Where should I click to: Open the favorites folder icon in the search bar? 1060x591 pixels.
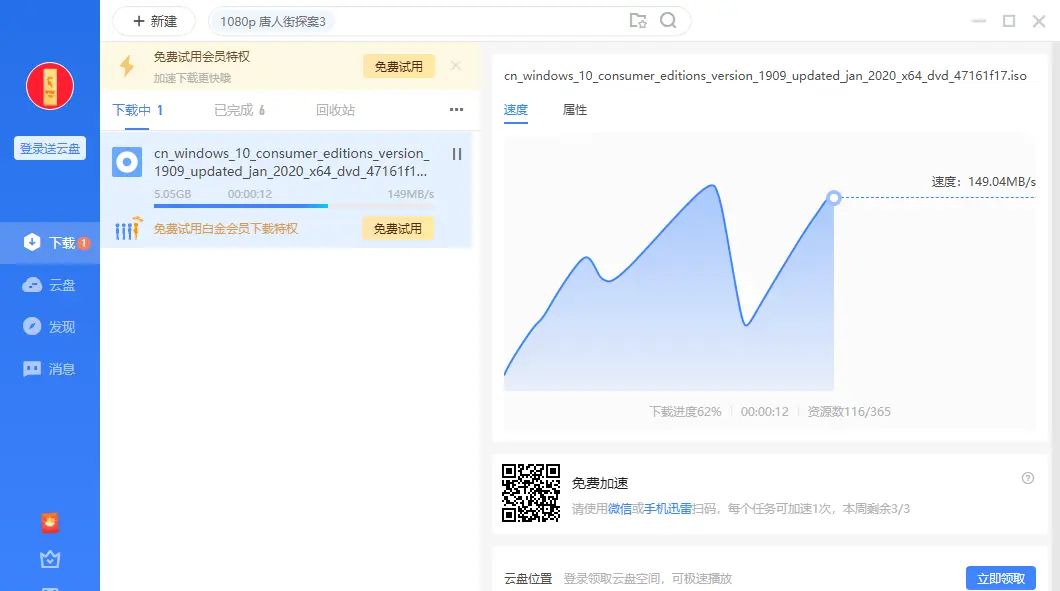point(637,20)
